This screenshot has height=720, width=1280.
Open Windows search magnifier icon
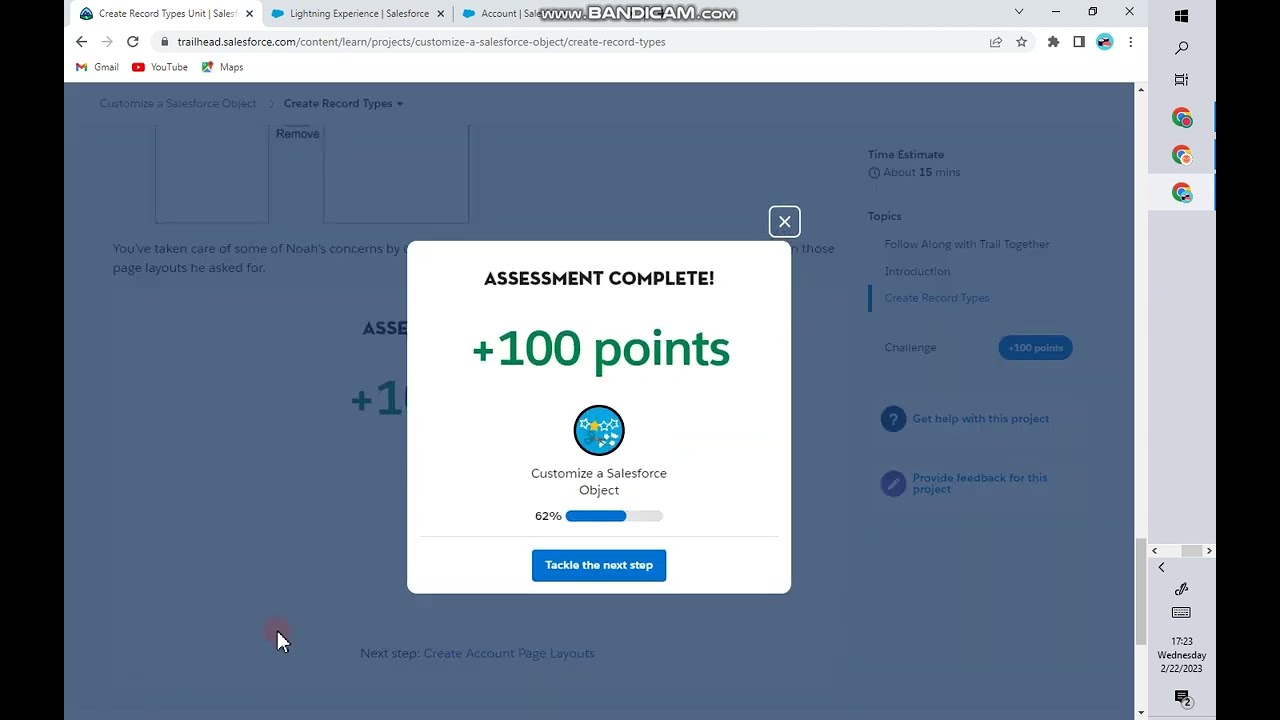pyautogui.click(x=1181, y=48)
